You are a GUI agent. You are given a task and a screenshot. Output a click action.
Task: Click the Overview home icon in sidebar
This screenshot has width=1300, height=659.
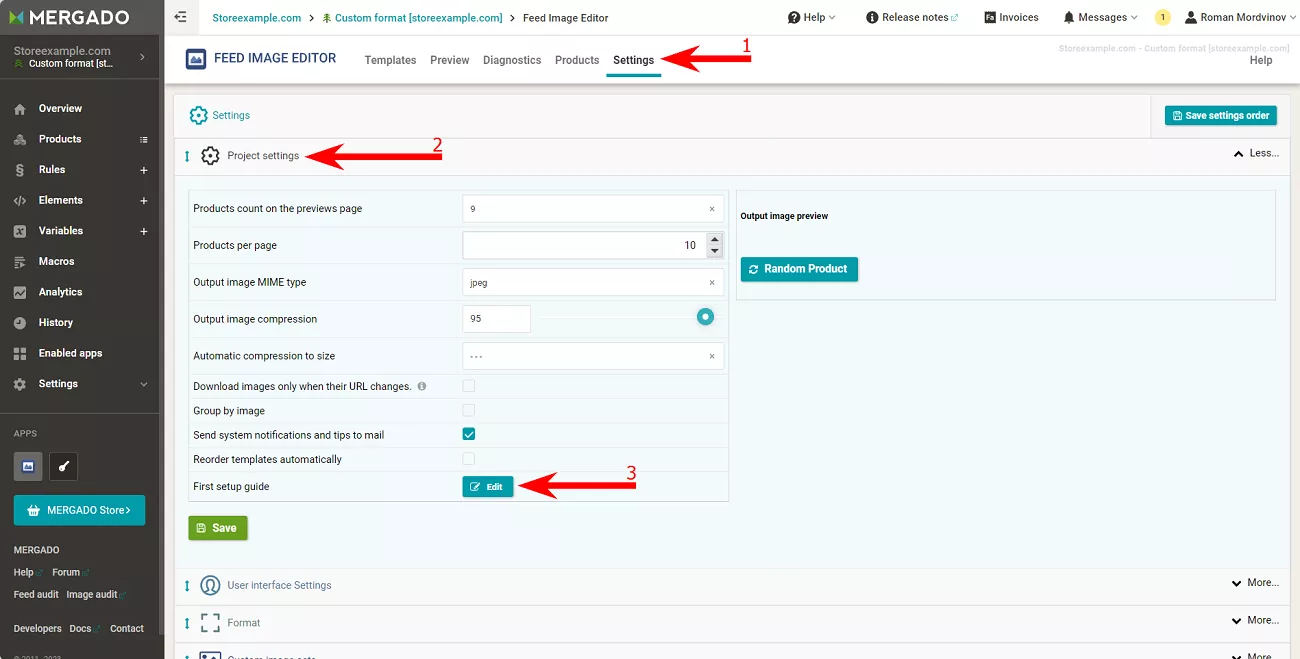[x=20, y=109]
